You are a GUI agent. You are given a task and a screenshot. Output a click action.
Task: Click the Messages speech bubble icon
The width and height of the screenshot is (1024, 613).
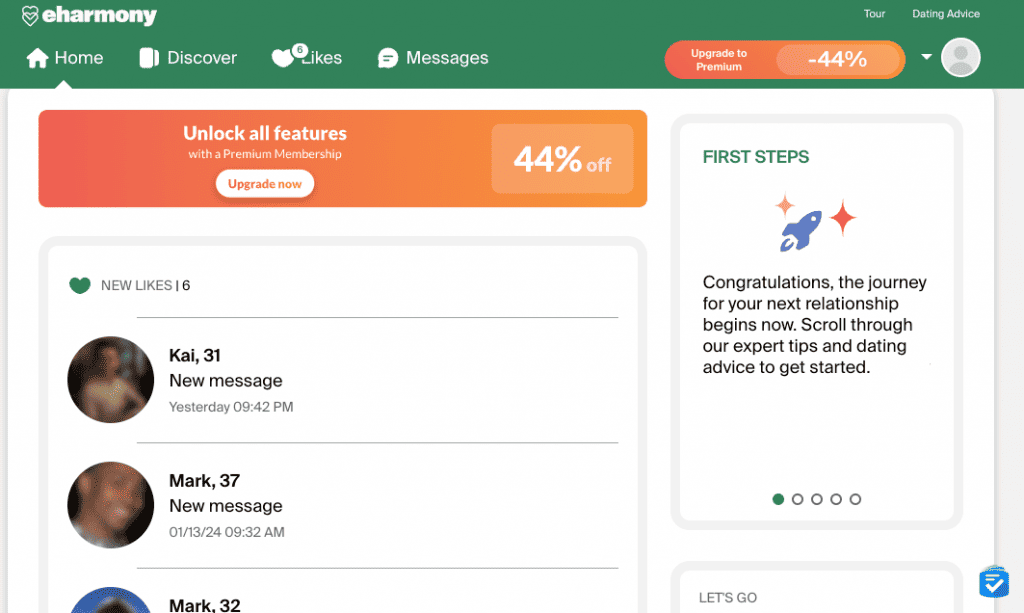(x=388, y=59)
